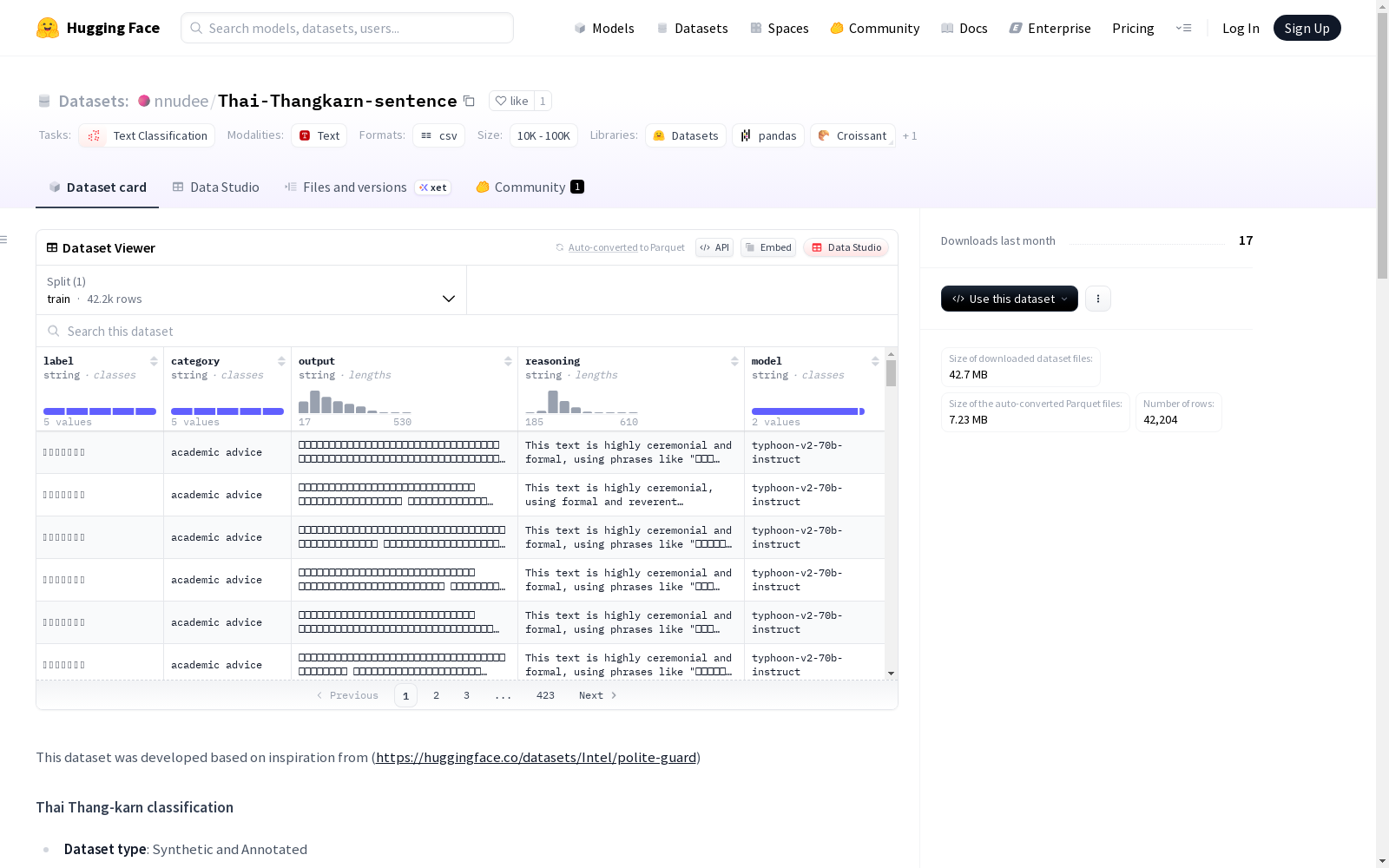
Task: Go to page 3 of the dataset
Action: pyautogui.click(x=466, y=695)
